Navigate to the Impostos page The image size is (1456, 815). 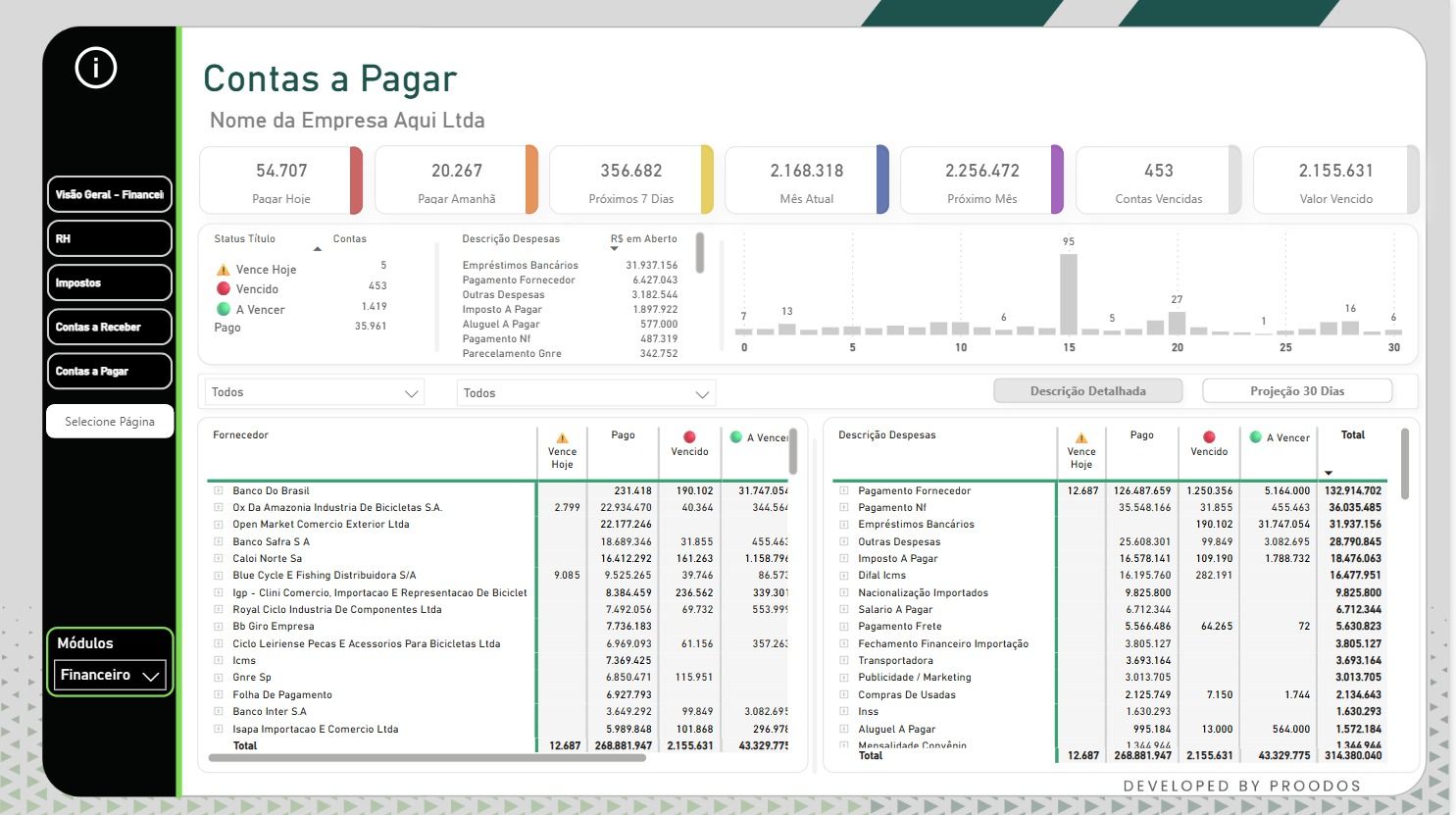tap(110, 282)
